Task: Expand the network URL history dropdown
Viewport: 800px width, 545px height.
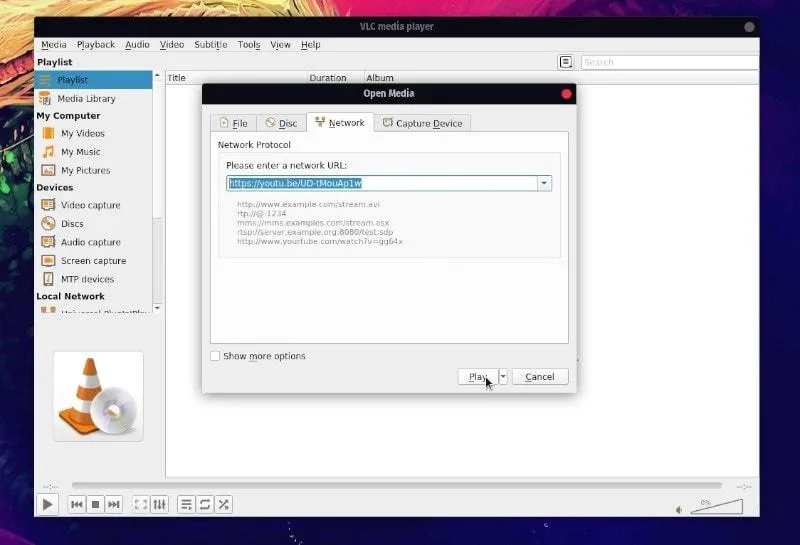Action: click(x=544, y=183)
